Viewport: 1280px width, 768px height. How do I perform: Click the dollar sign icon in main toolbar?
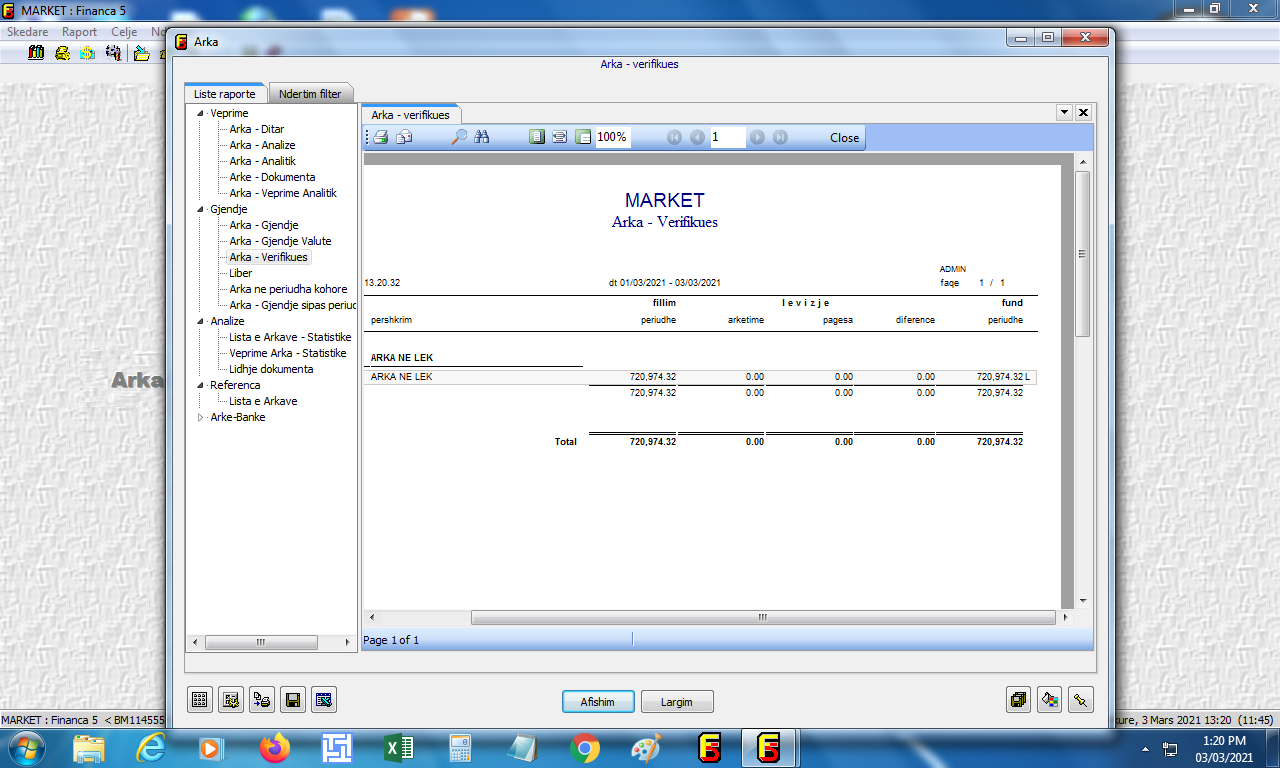pos(89,53)
